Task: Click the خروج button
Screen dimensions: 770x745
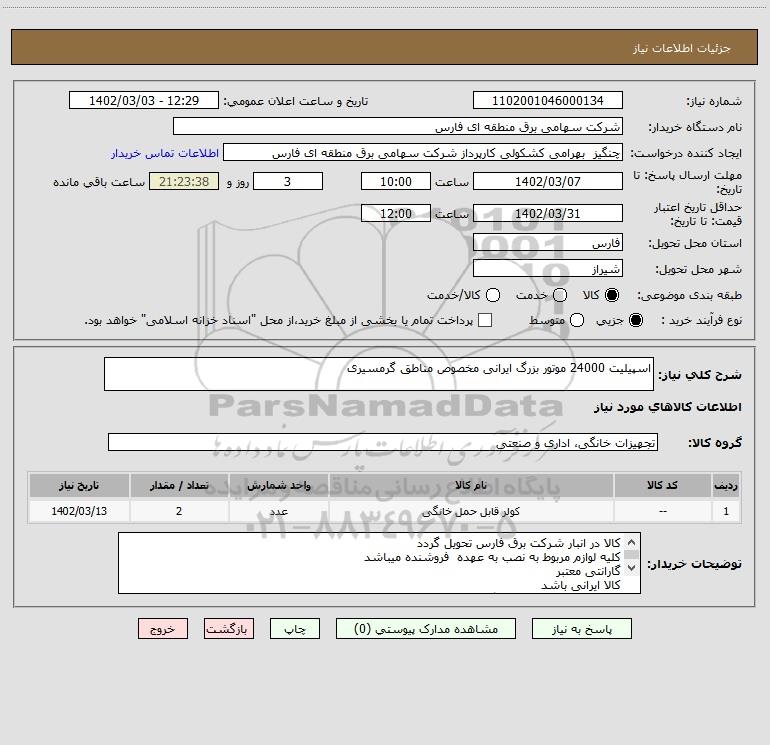Action: 163,629
